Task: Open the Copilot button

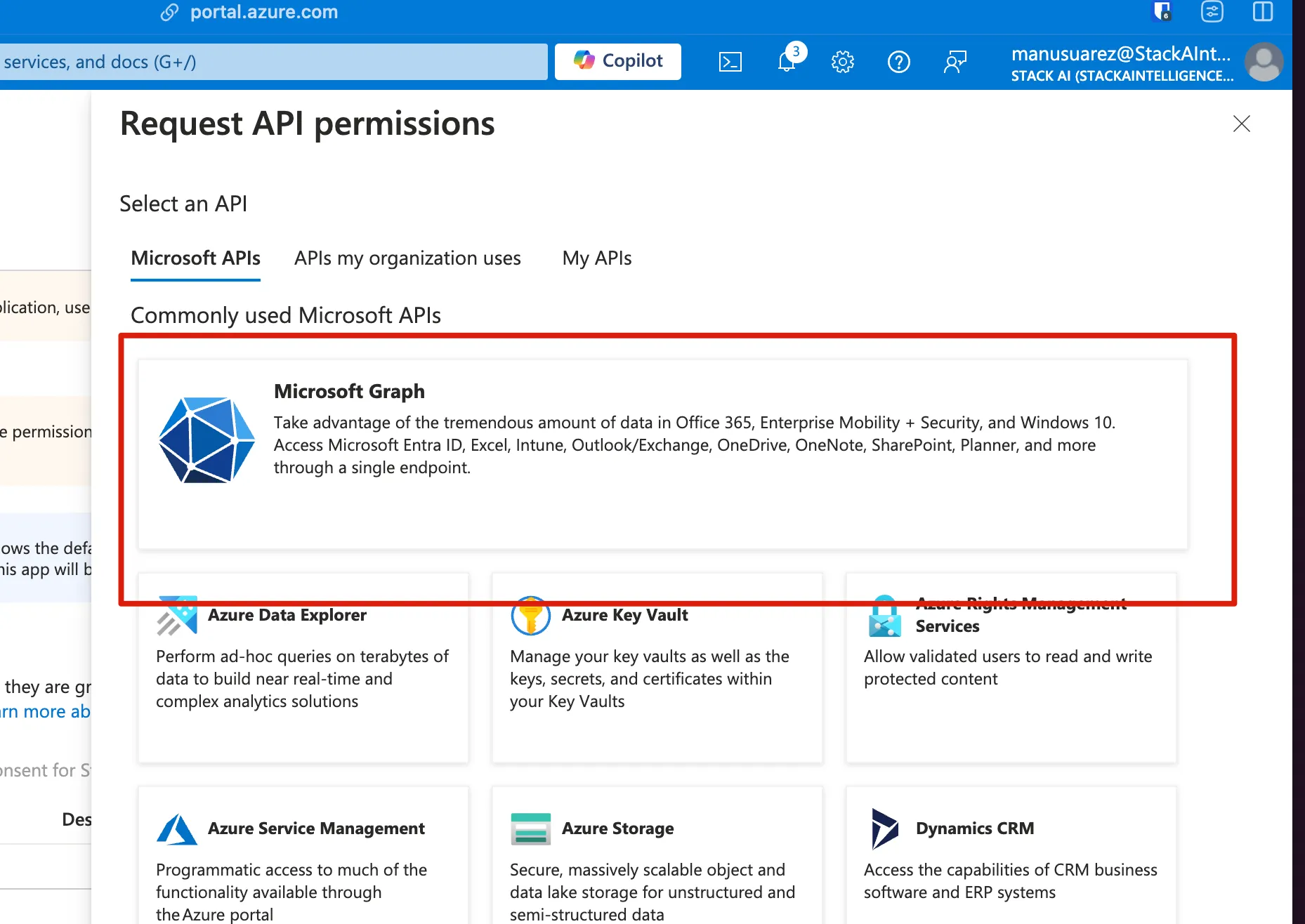Action: 617,62
